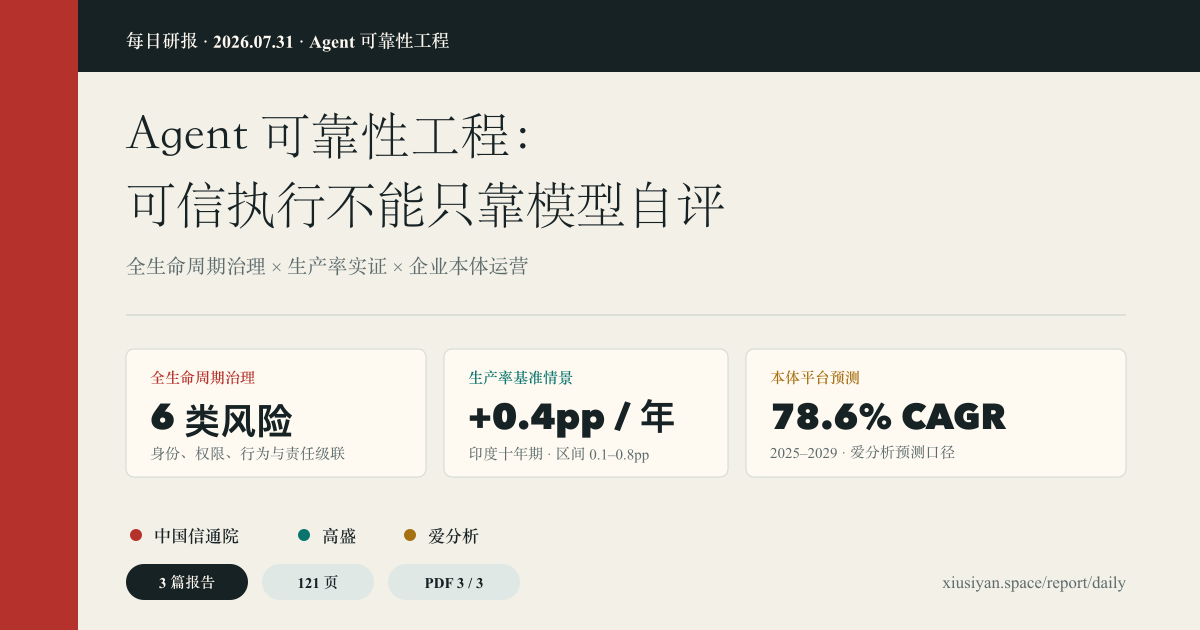Click the teal dot beside 高盛
Screen dimensions: 1200x630
click(304, 535)
